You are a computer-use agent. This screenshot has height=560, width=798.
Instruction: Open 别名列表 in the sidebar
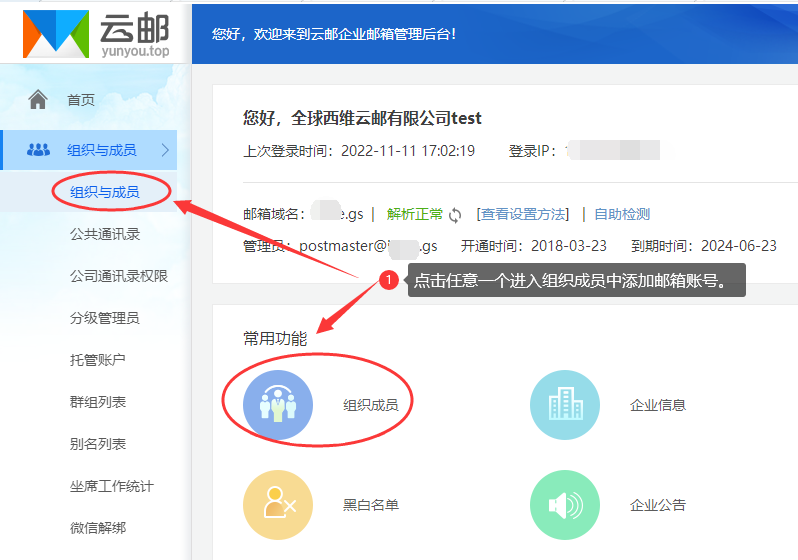[97, 444]
